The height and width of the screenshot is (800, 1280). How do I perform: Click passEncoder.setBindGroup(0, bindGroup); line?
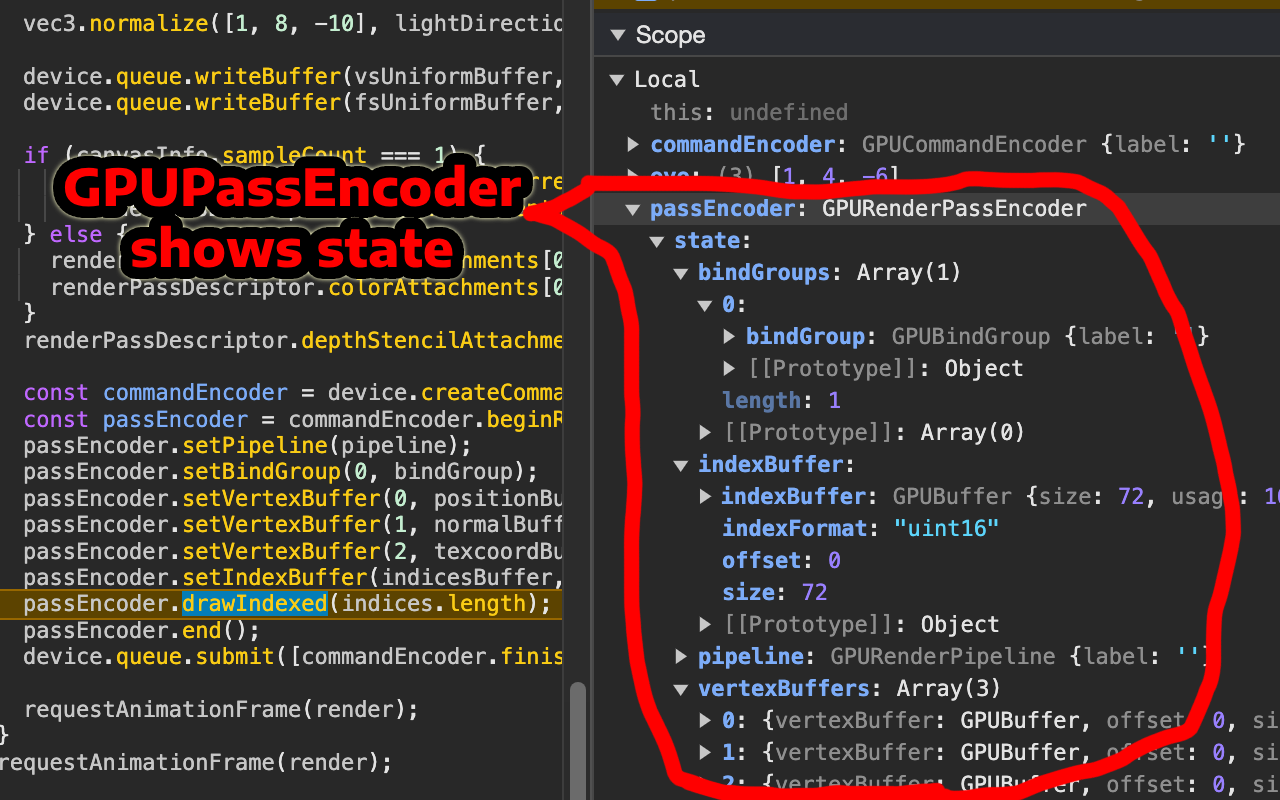(x=280, y=472)
